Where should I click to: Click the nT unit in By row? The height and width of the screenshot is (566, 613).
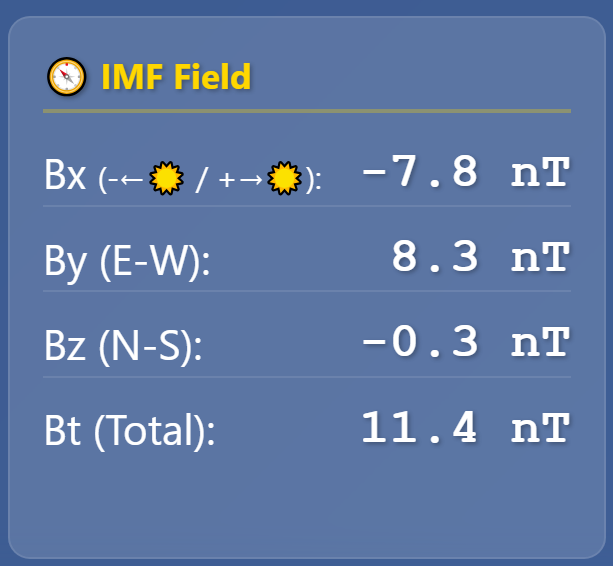(x=541, y=257)
